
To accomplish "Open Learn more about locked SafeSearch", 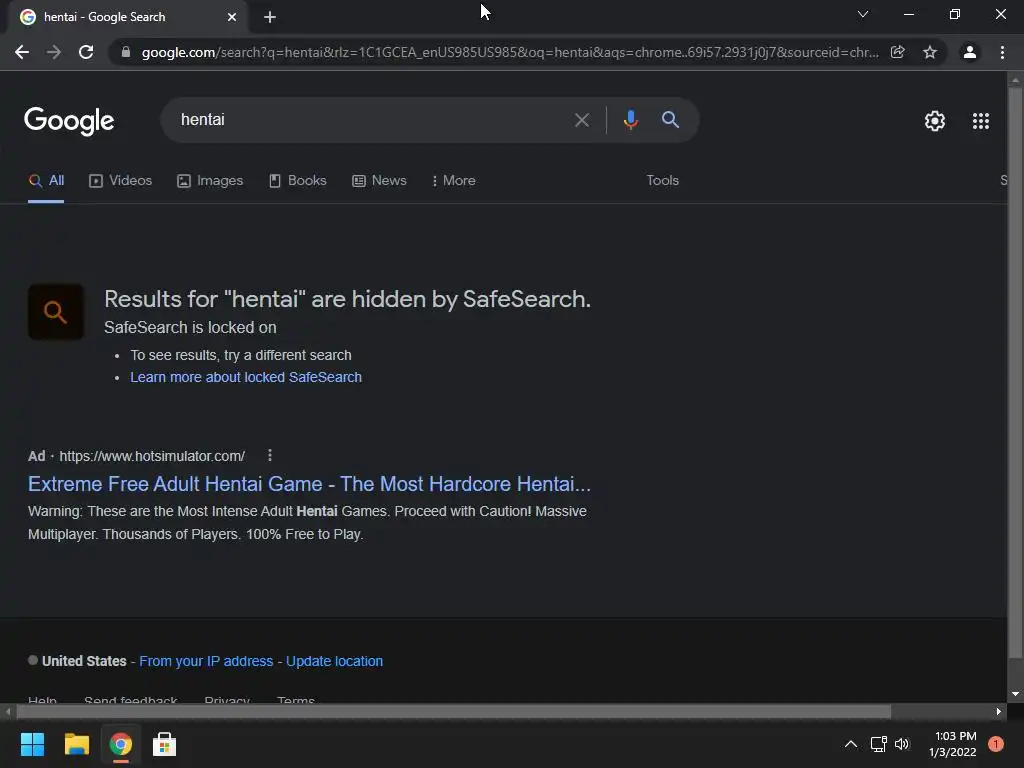I will (x=246, y=377).
